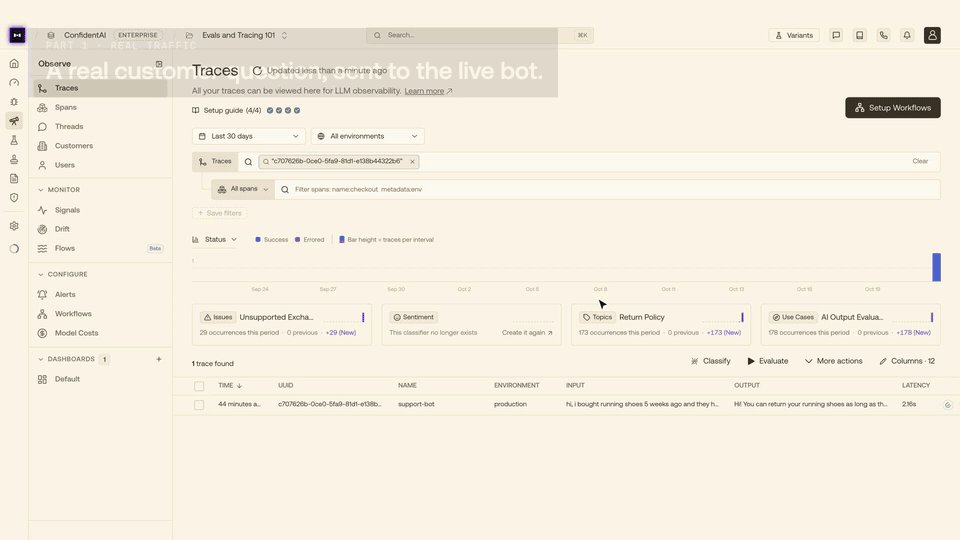Image resolution: width=960 pixels, height=540 pixels.
Task: Open the All spans dropdown
Action: (243, 189)
